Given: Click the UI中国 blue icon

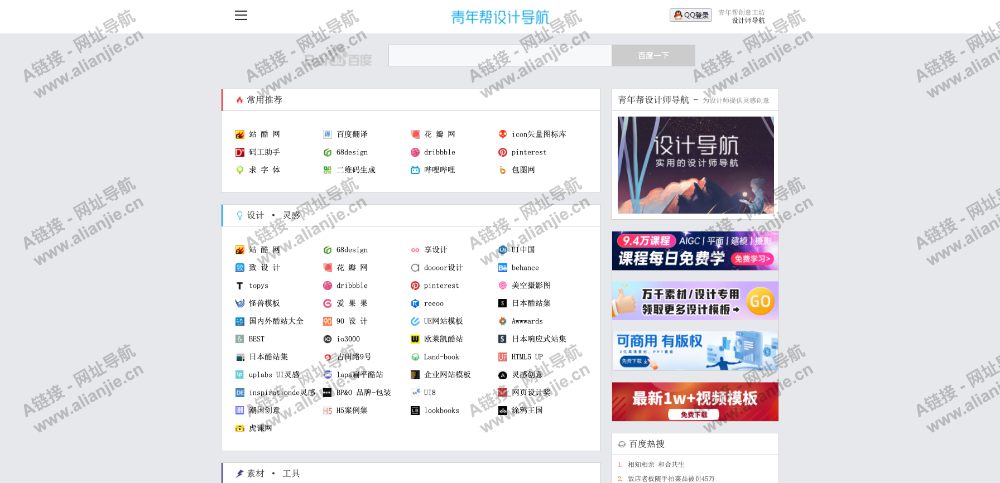Looking at the screenshot, I should click(x=503, y=250).
